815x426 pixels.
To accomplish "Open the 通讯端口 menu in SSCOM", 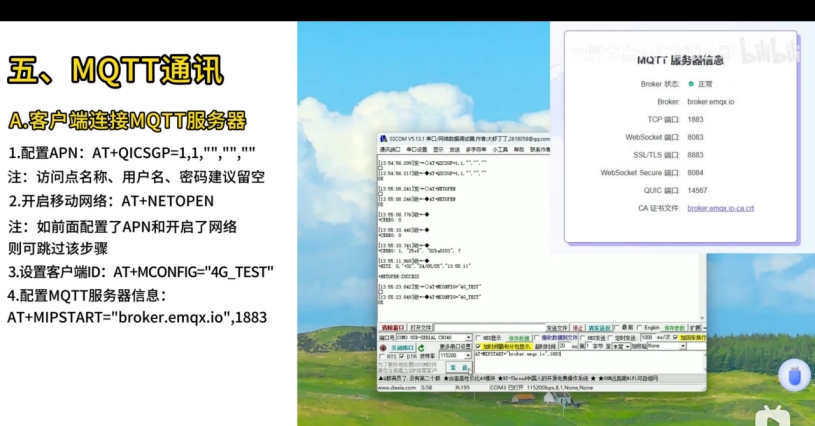I will tap(390, 150).
